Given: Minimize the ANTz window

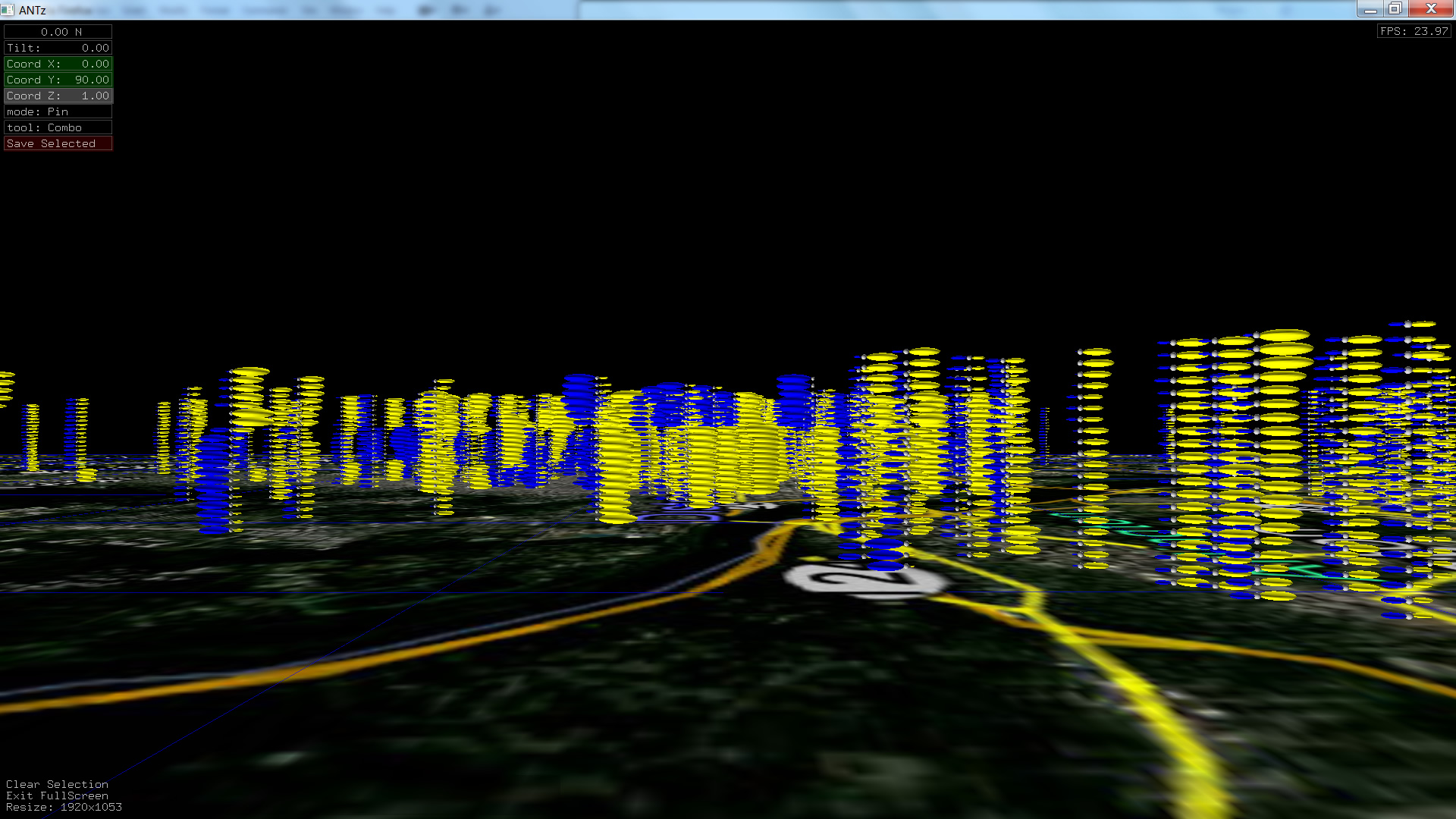Looking at the screenshot, I should click(x=1370, y=9).
